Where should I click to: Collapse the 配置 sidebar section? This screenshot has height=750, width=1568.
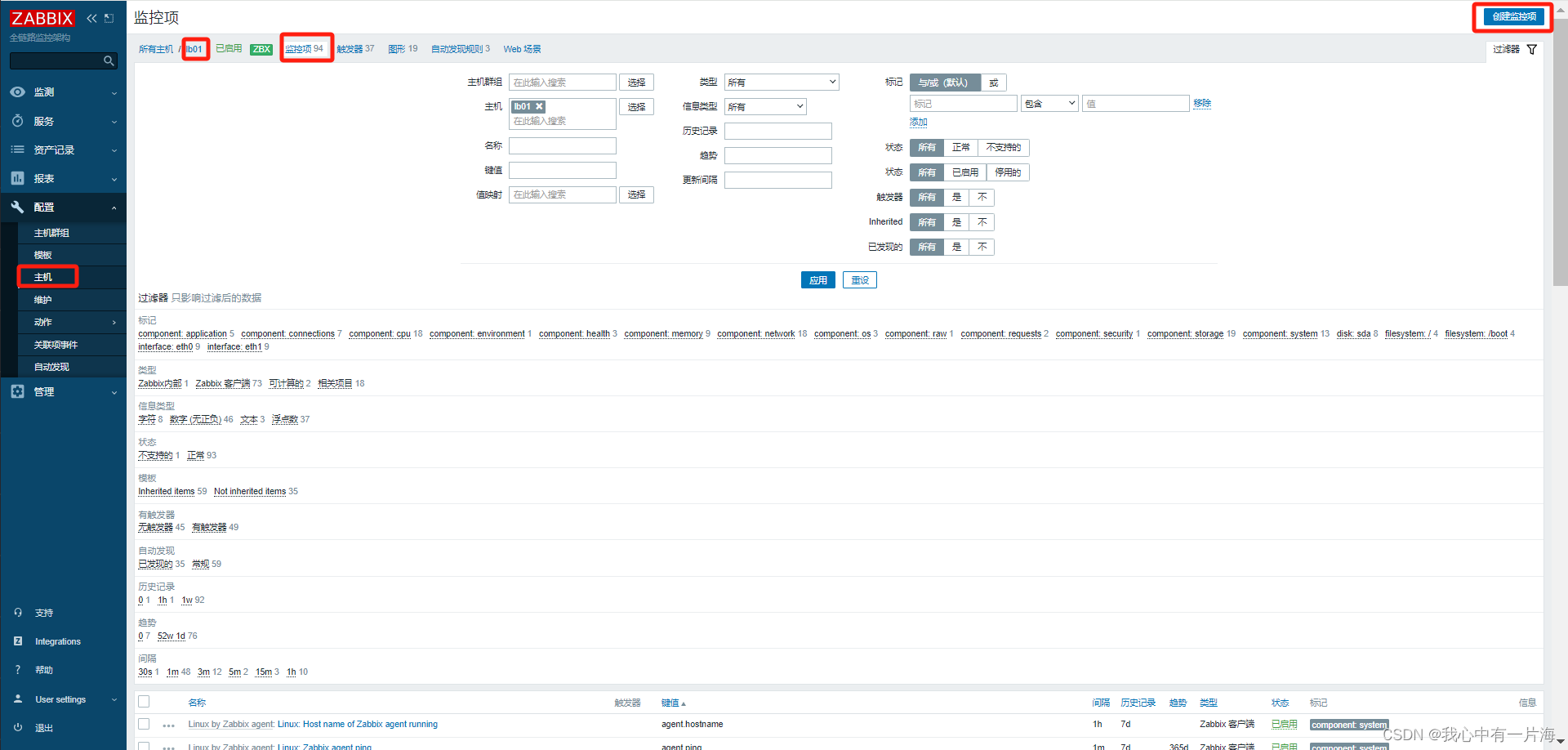(114, 208)
